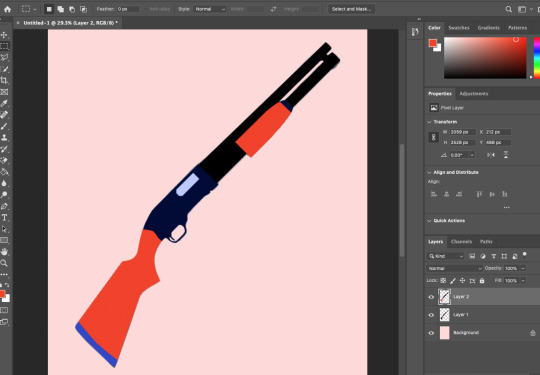Switch to the Patterns tab
This screenshot has width=540, height=375.
pyautogui.click(x=517, y=28)
